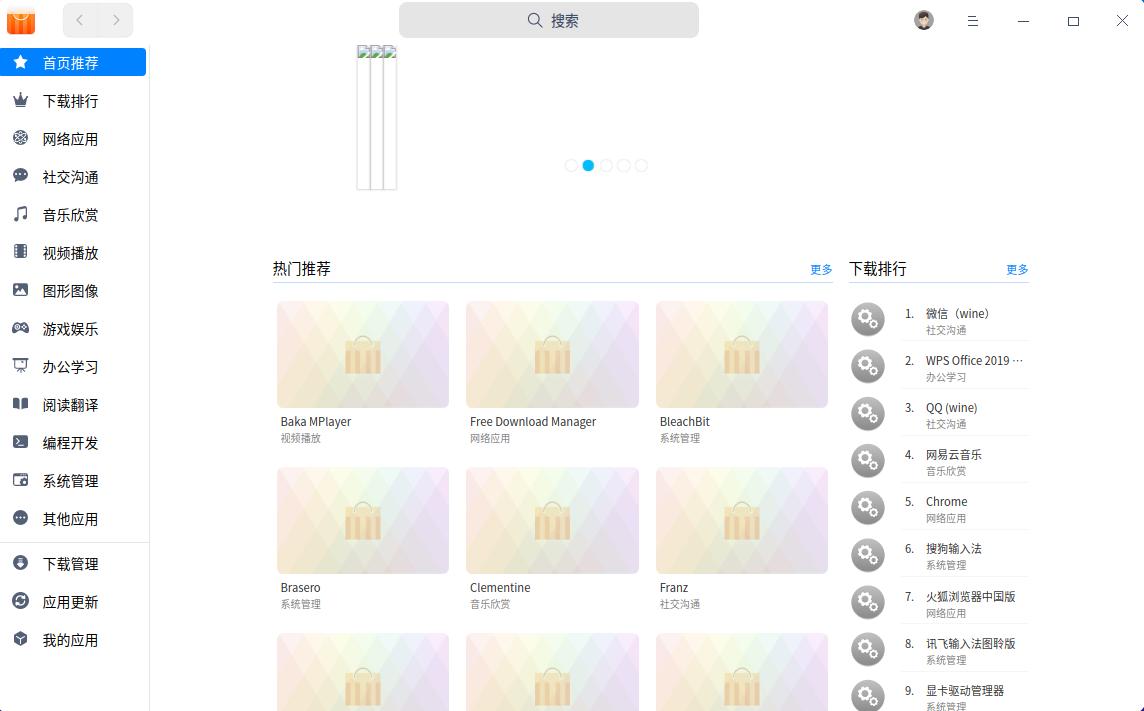Open the 网络应用 category
Image resolution: width=1144 pixels, height=711 pixels.
tap(73, 139)
